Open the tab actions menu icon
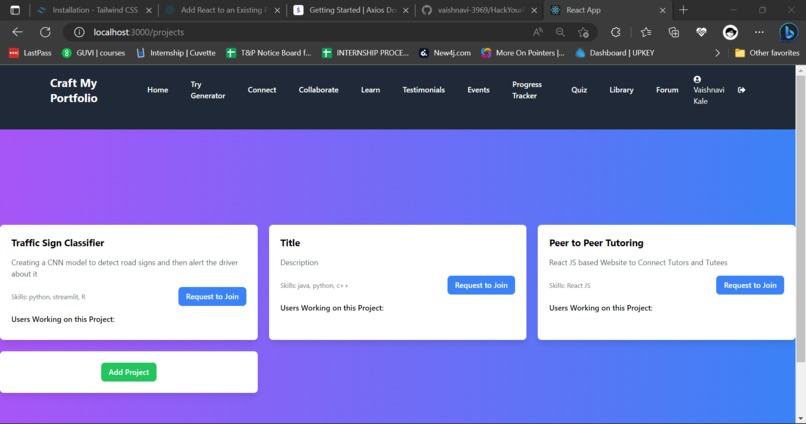Screen dimensions: 806x424 click(x=15, y=10)
